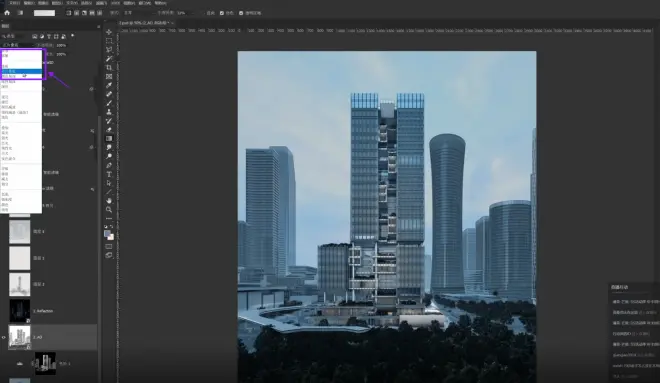Select the Eyedropper tool
Image resolution: width=660 pixels, height=383 pixels.
tap(109, 85)
